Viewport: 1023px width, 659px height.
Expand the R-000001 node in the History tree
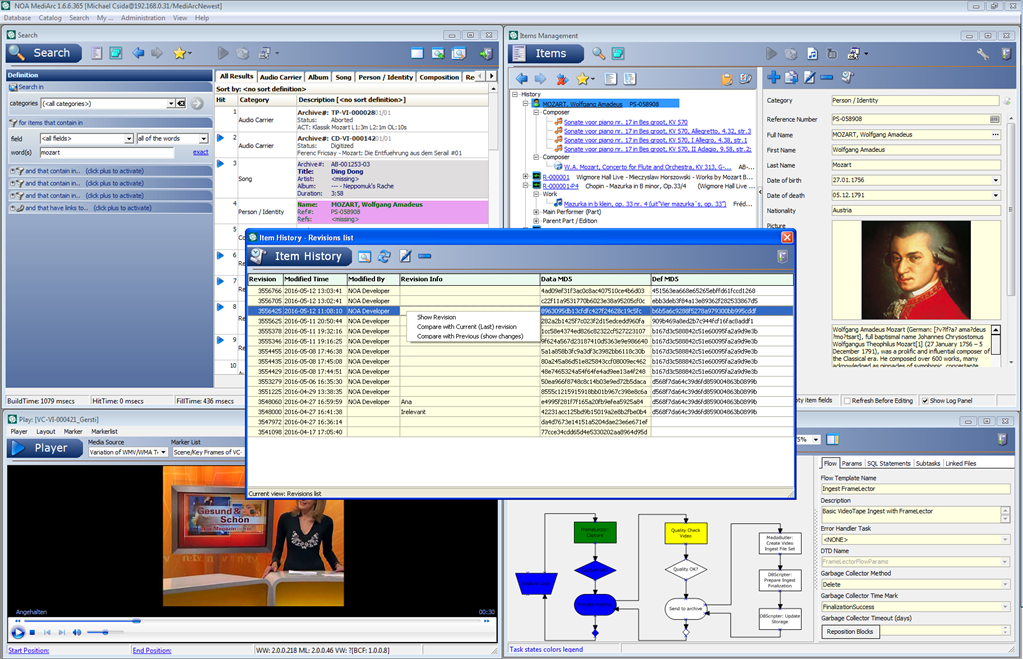tap(524, 176)
